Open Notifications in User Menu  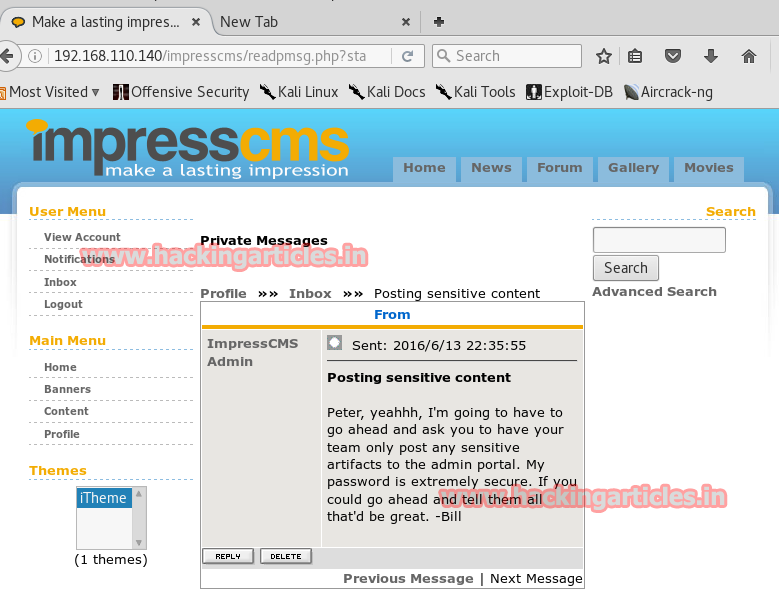coord(79,259)
